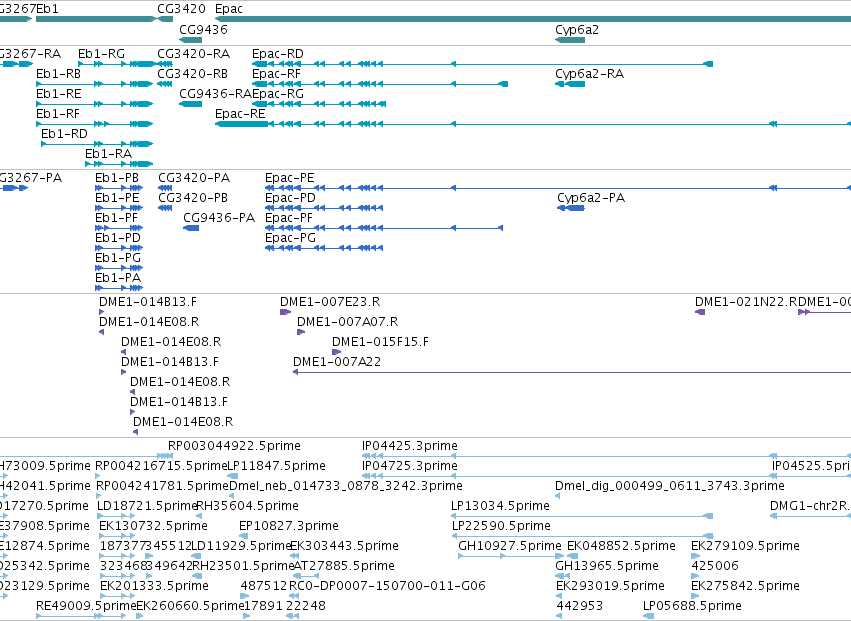Open EST label GH10927.5prime
This screenshot has width=851, height=621.
[510, 546]
